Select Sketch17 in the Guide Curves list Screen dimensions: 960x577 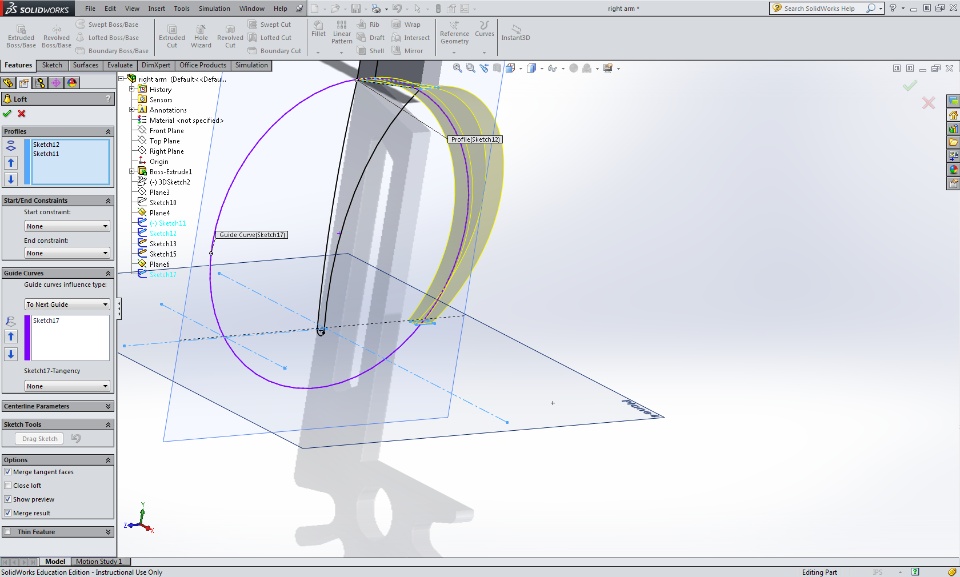(x=46, y=320)
